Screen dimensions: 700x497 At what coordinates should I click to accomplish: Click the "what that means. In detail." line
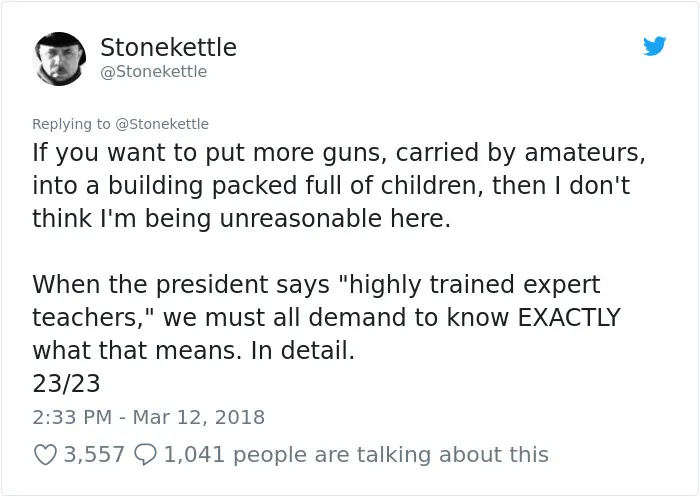pos(193,351)
